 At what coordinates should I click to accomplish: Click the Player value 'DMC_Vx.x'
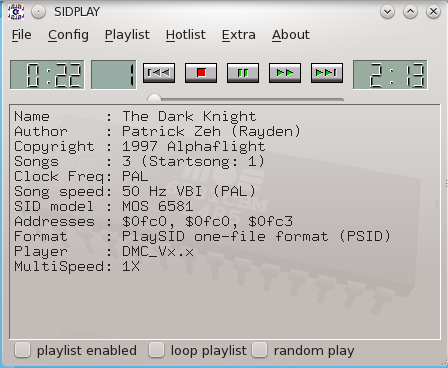tap(158, 251)
